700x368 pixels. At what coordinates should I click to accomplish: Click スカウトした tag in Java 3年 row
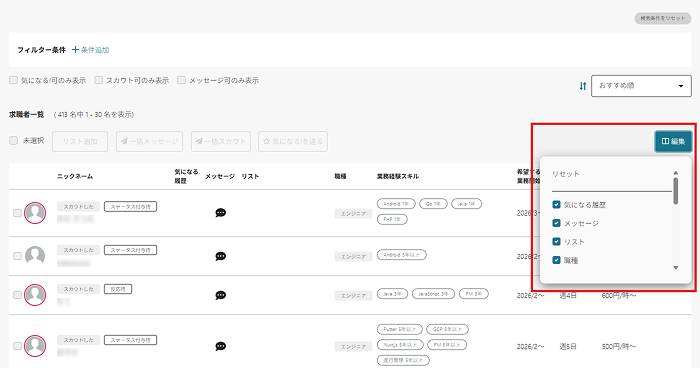[78, 289]
